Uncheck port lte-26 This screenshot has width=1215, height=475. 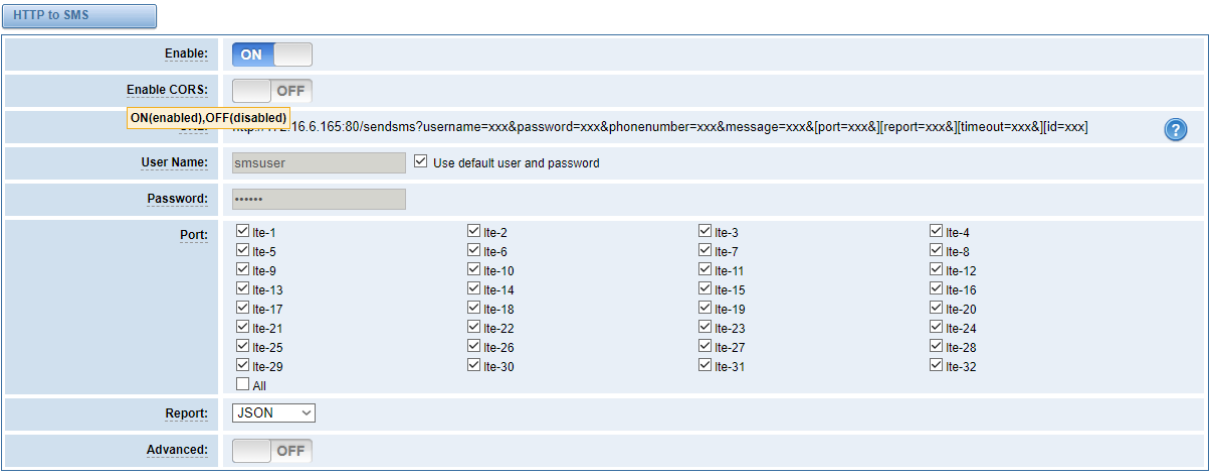[x=474, y=345]
